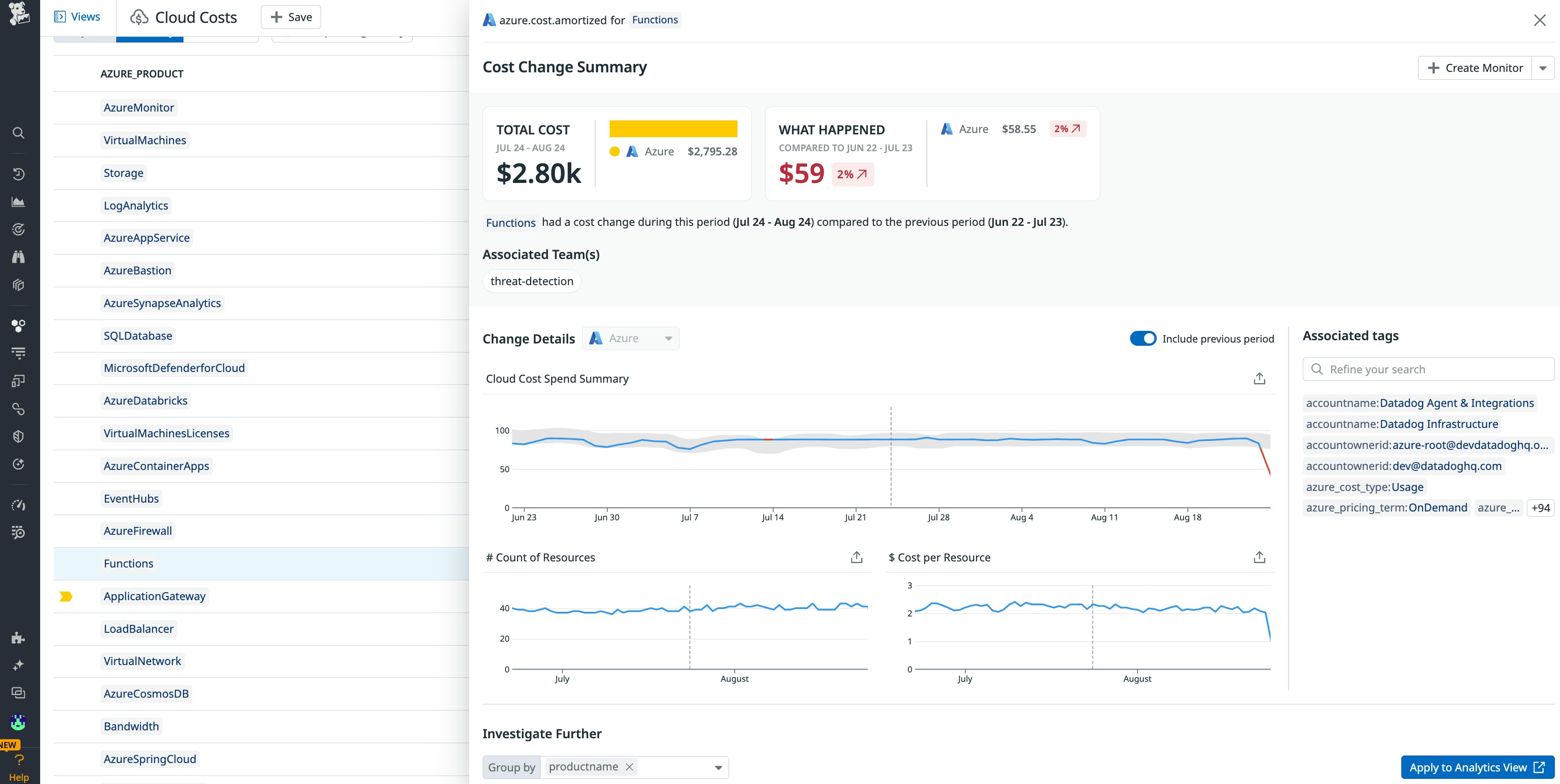The width and height of the screenshot is (1560, 784).
Task: Open the Azure provider dropdown in Change Details
Action: coord(631,338)
